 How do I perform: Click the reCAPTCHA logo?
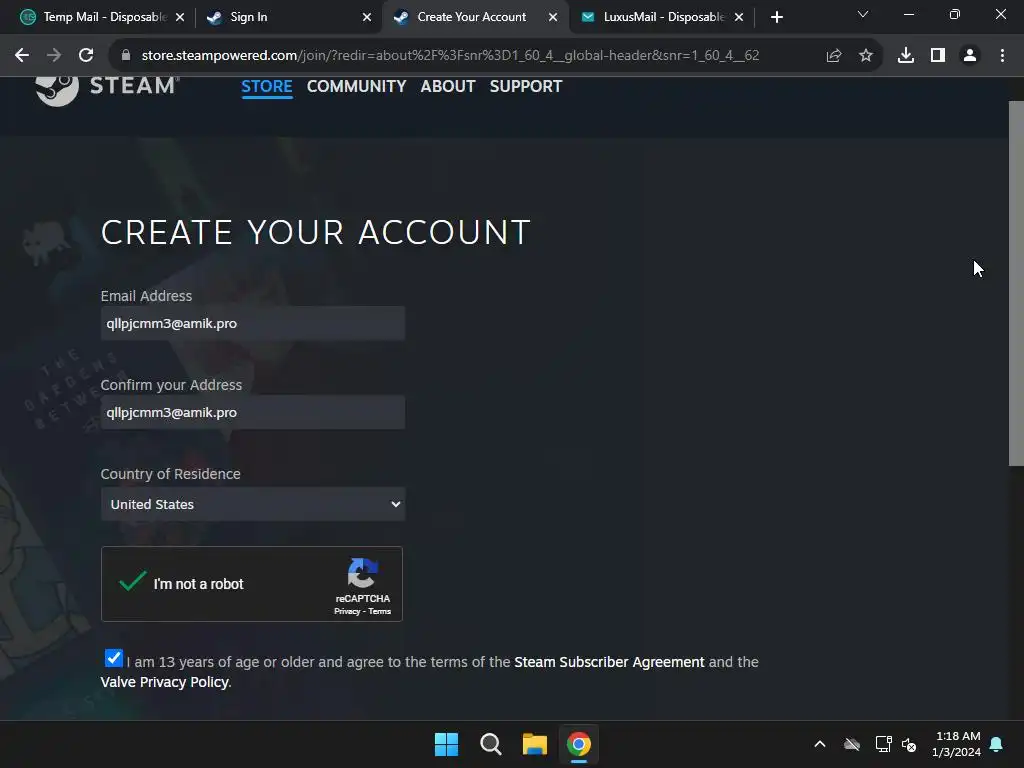pos(362,573)
